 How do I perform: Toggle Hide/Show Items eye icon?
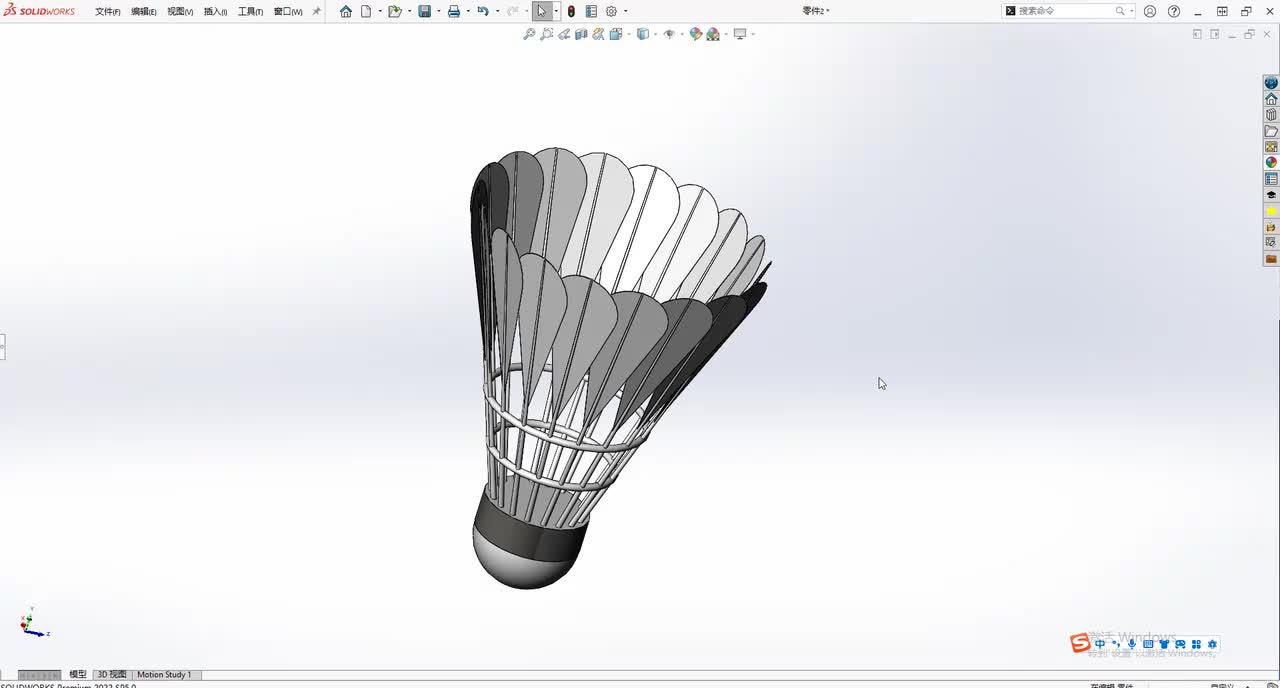click(670, 34)
